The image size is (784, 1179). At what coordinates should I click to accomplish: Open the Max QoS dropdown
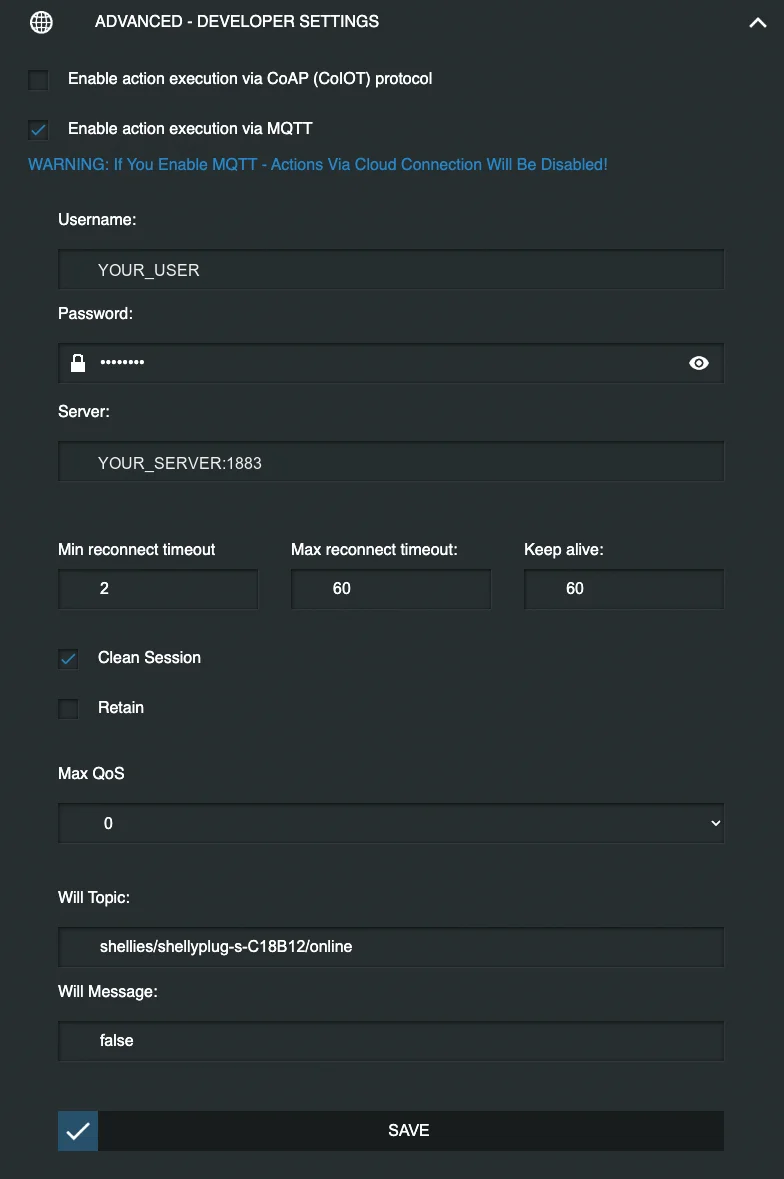[x=391, y=823]
